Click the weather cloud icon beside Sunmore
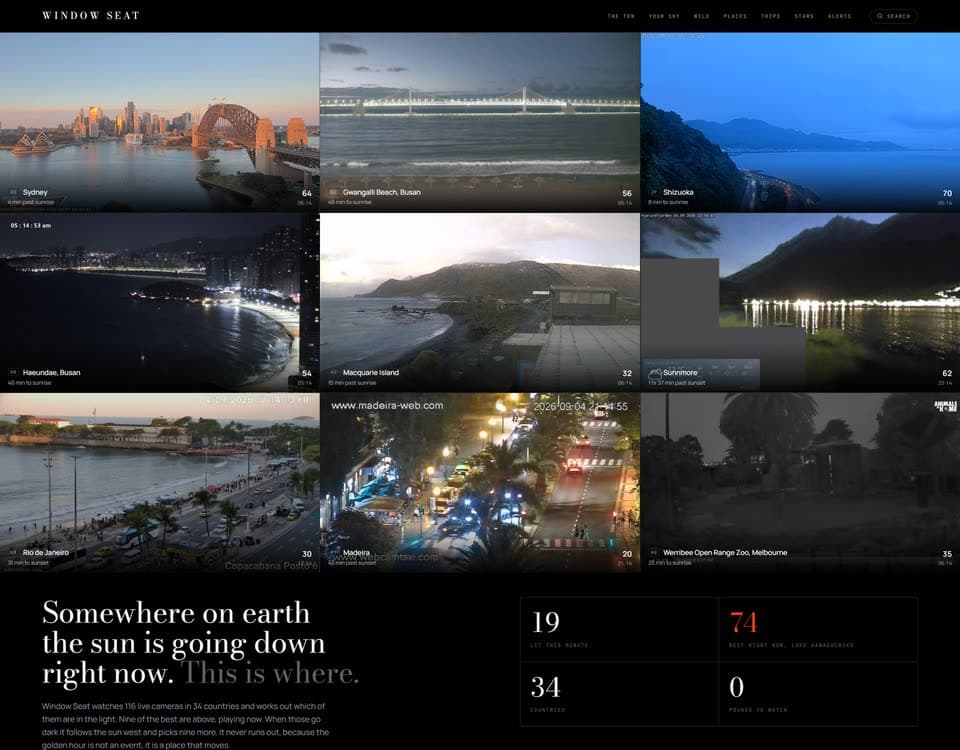 (x=654, y=372)
